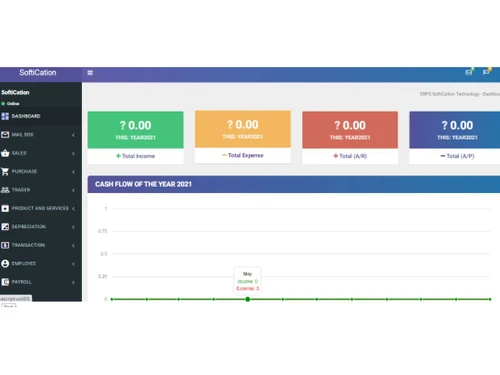Click the minus icon by Total Expense
This screenshot has width=500, height=375.
tap(224, 155)
